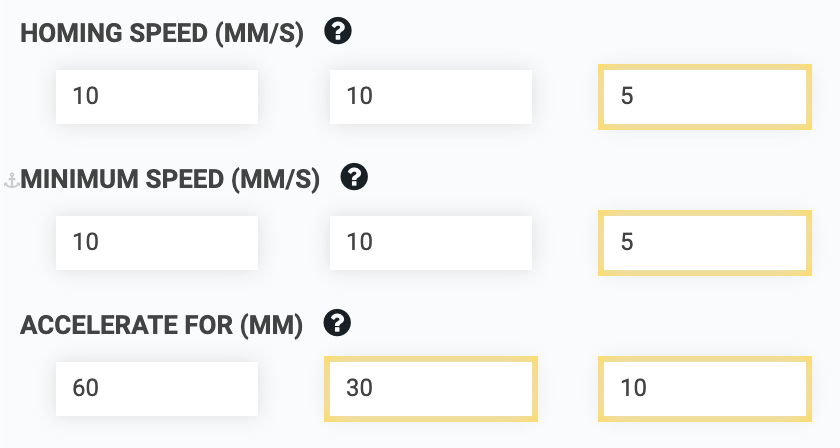Viewport: 840px width, 448px height.
Task: Click the Accelerate For field showing 10
Action: [x=705, y=389]
